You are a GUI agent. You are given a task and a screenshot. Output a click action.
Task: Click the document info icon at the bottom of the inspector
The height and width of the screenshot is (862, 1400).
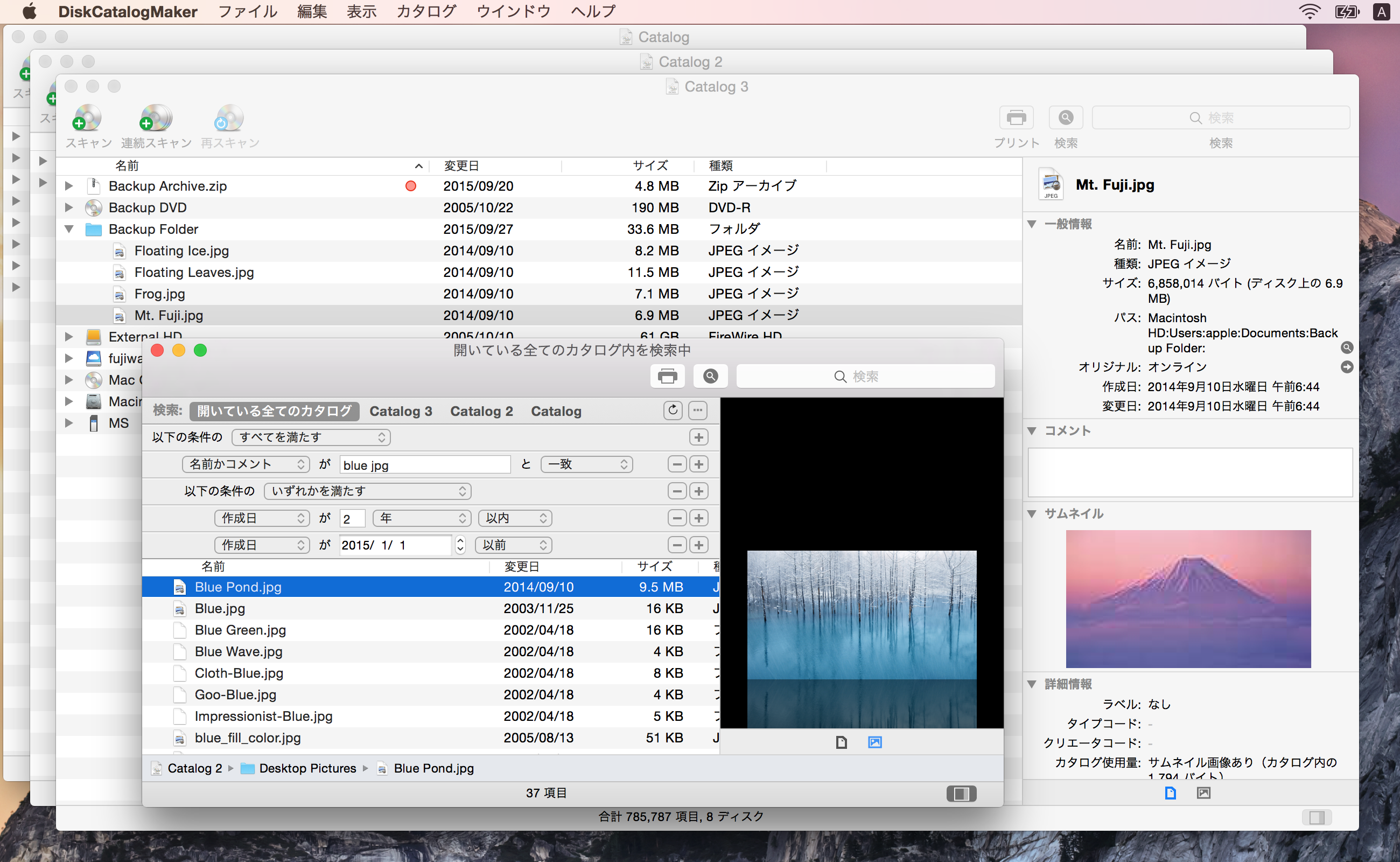pyautogui.click(x=1171, y=793)
